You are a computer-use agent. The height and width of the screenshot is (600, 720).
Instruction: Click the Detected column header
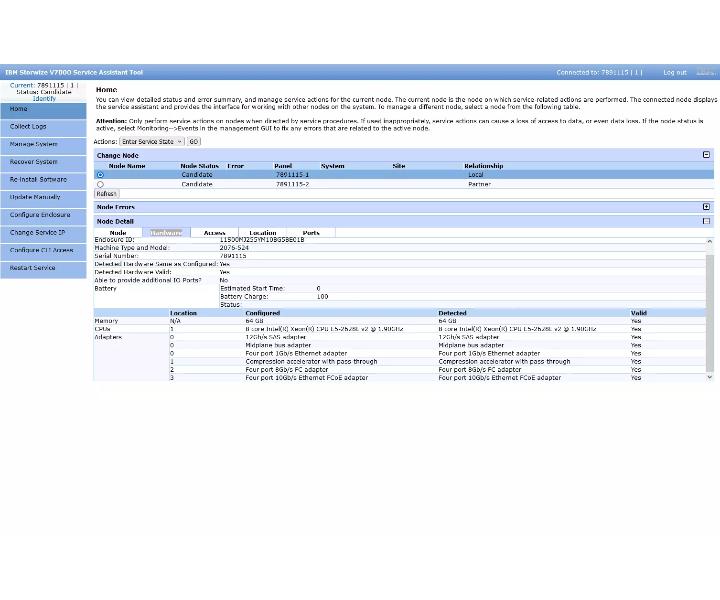452,313
